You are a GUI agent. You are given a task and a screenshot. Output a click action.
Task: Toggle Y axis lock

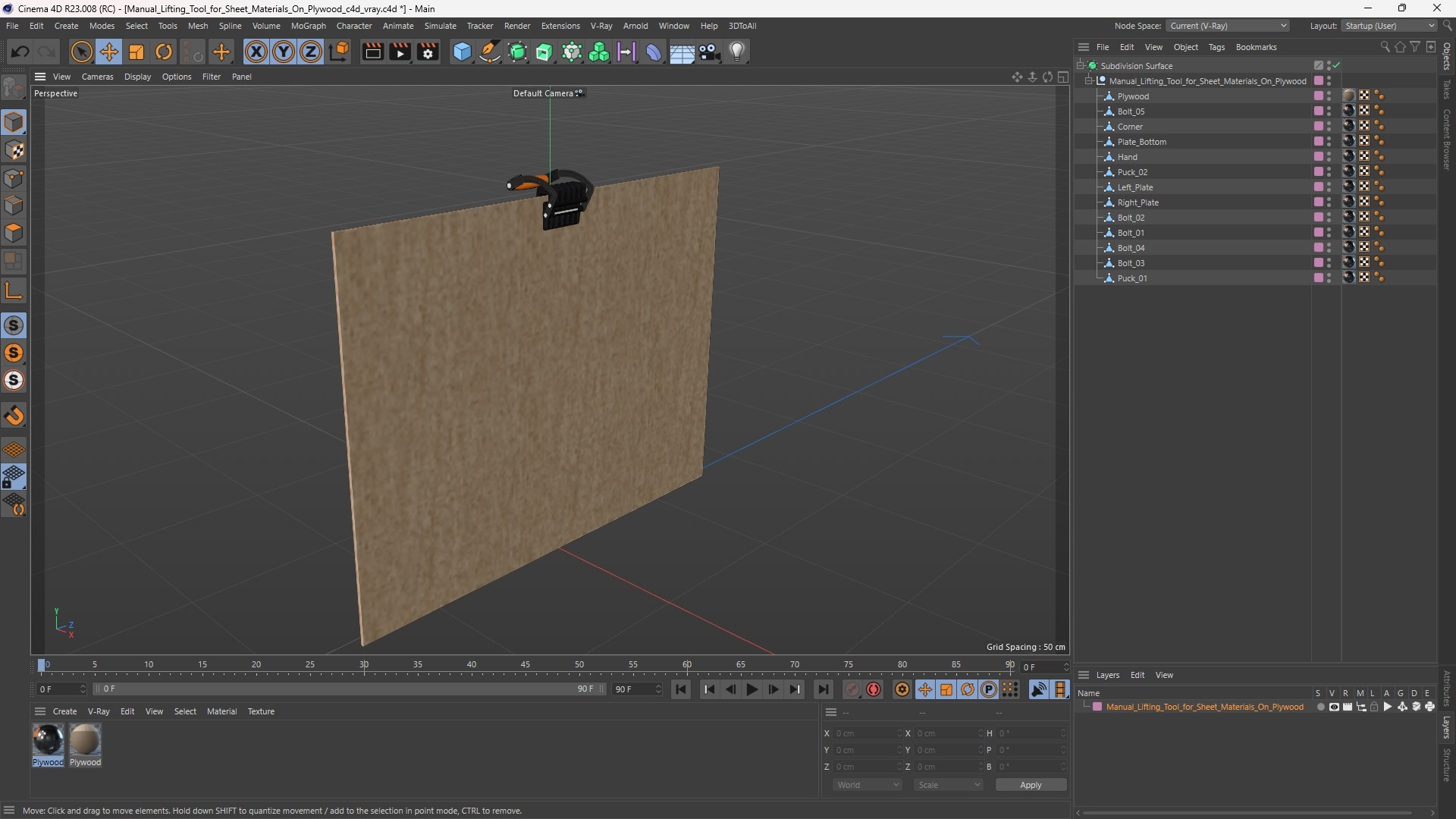pyautogui.click(x=284, y=52)
